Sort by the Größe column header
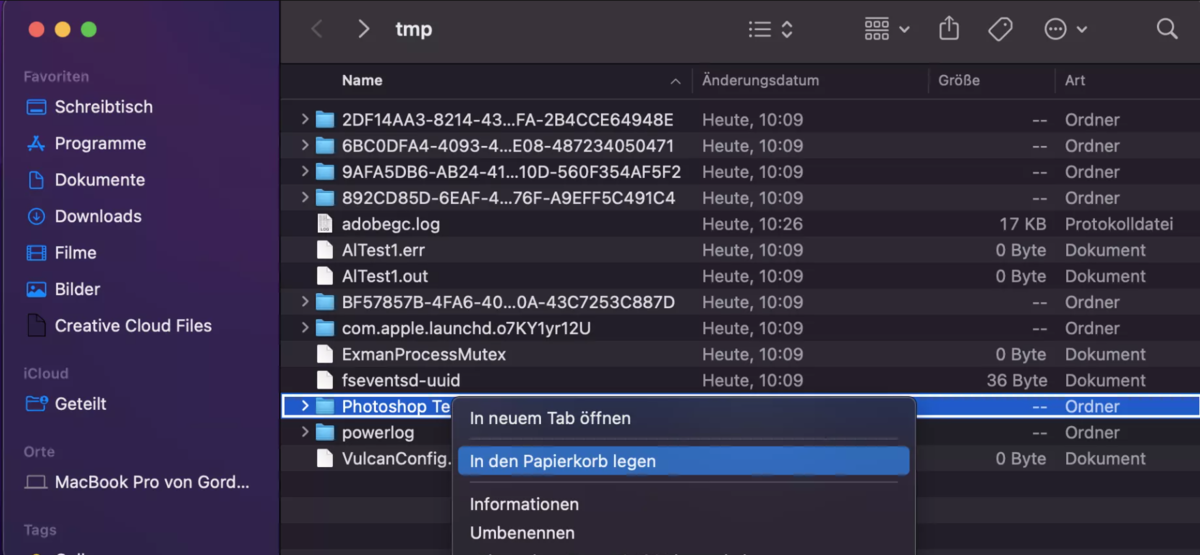The height and width of the screenshot is (555, 1200). pyautogui.click(x=959, y=80)
